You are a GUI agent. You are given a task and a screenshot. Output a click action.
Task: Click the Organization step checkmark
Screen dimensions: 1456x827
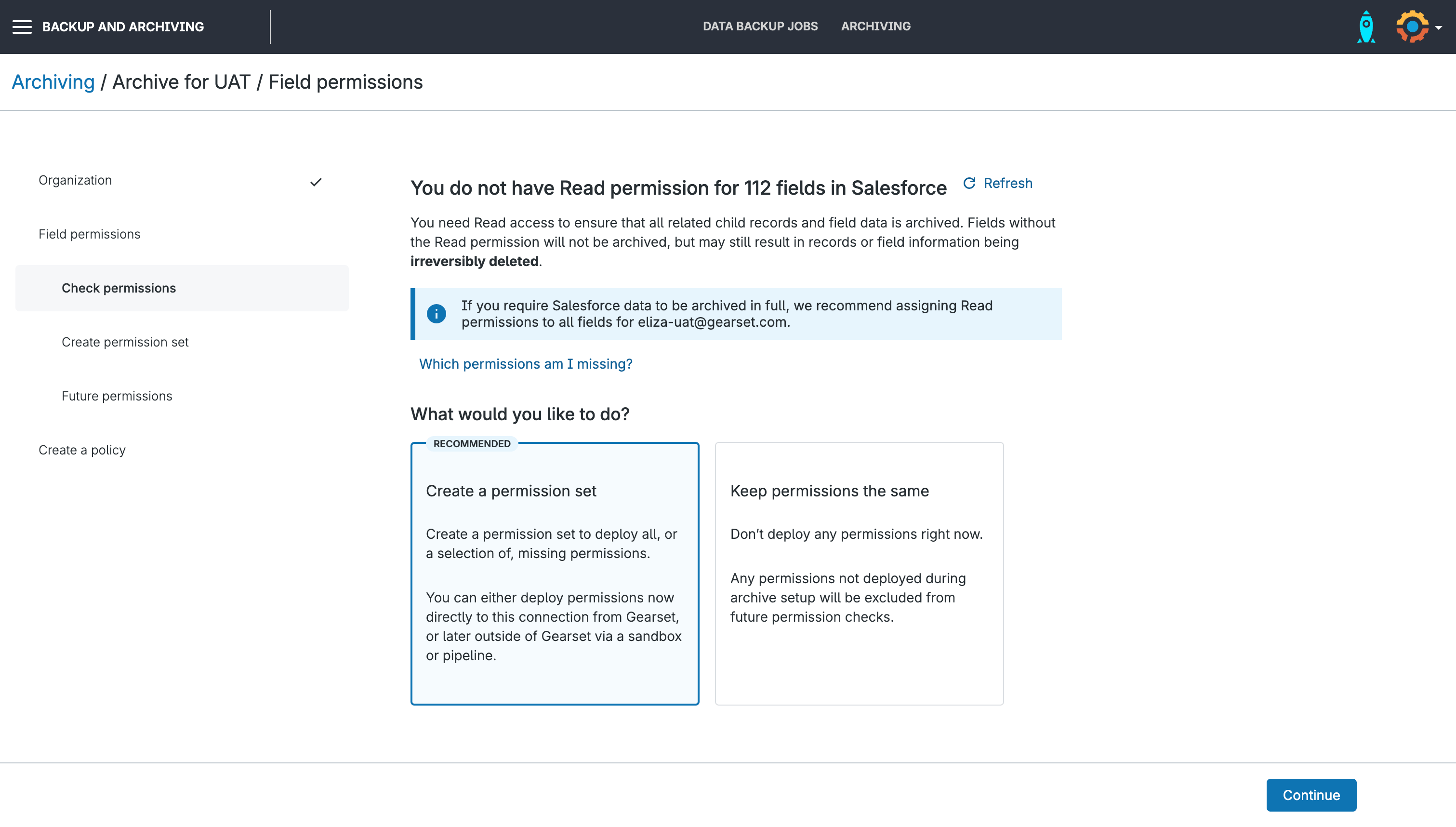tap(316, 182)
